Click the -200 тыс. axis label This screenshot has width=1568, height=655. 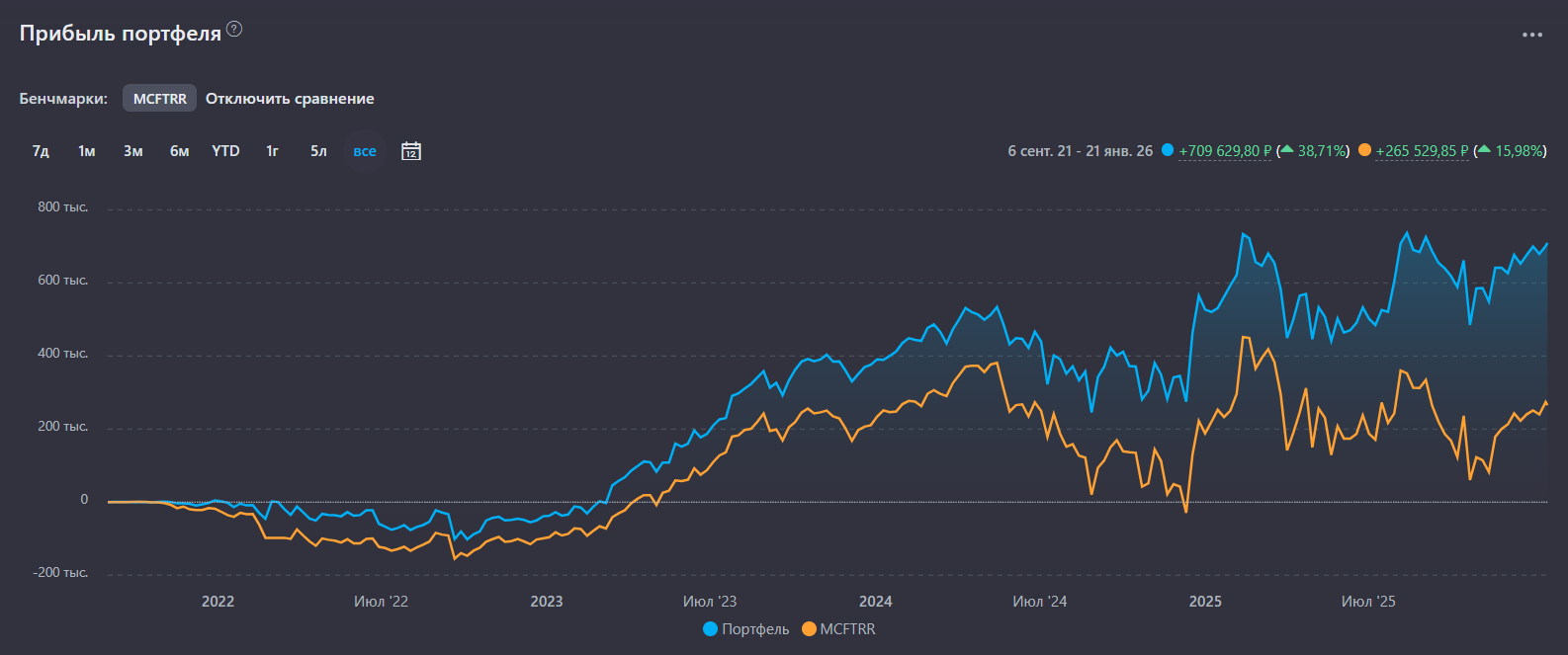[x=61, y=573]
